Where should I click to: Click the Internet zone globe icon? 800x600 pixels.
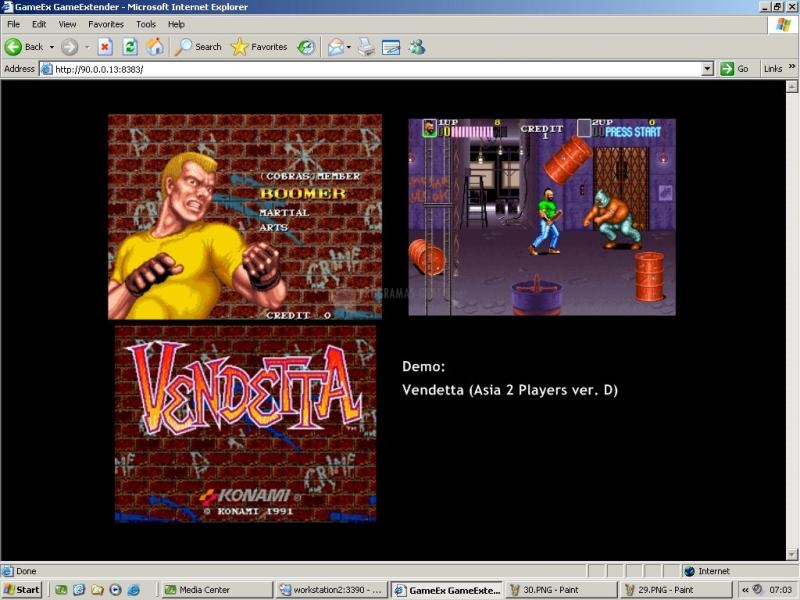coord(689,571)
